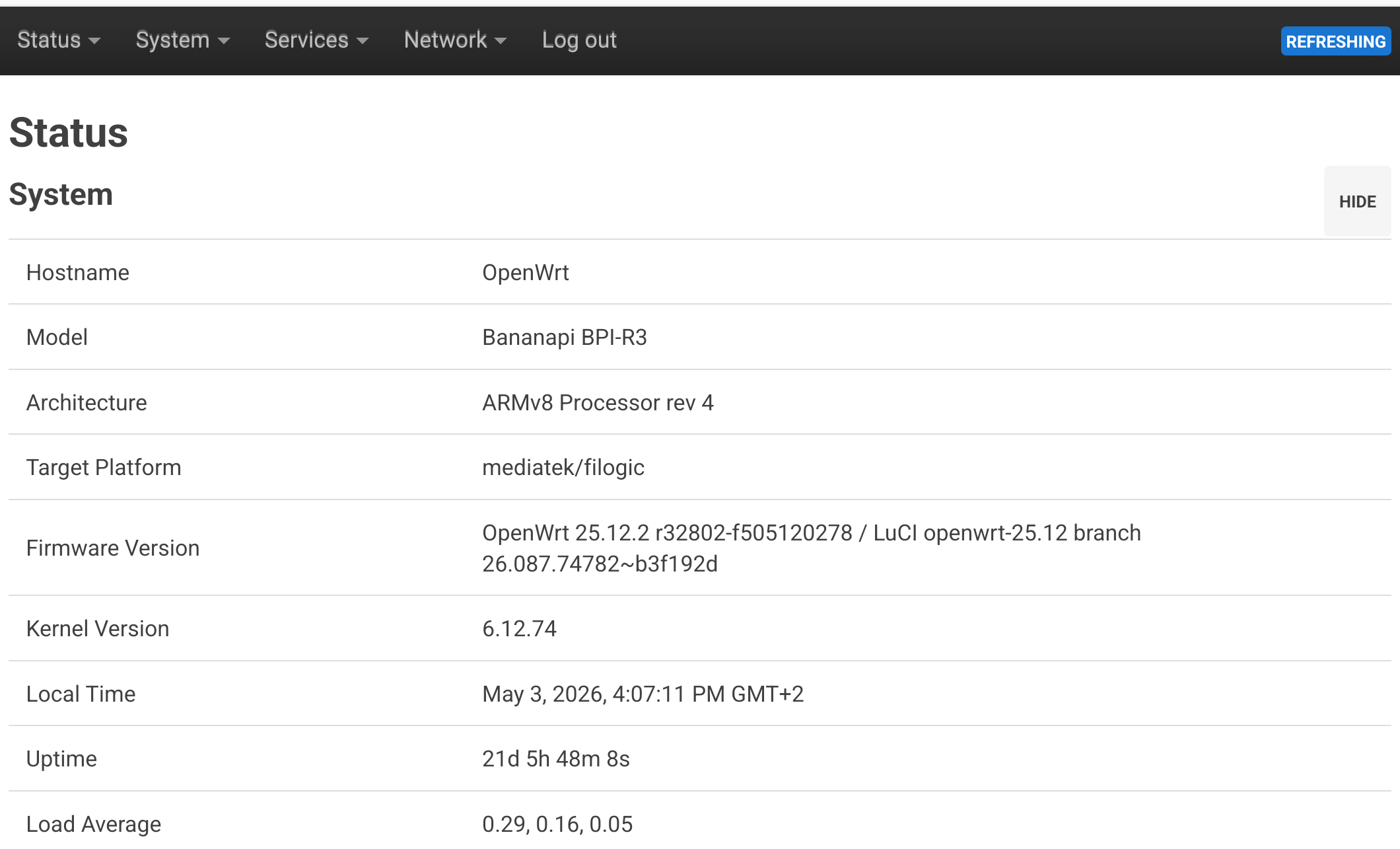Click the Local Time label
Viewport: 1400px width, 849px height.
81,694
